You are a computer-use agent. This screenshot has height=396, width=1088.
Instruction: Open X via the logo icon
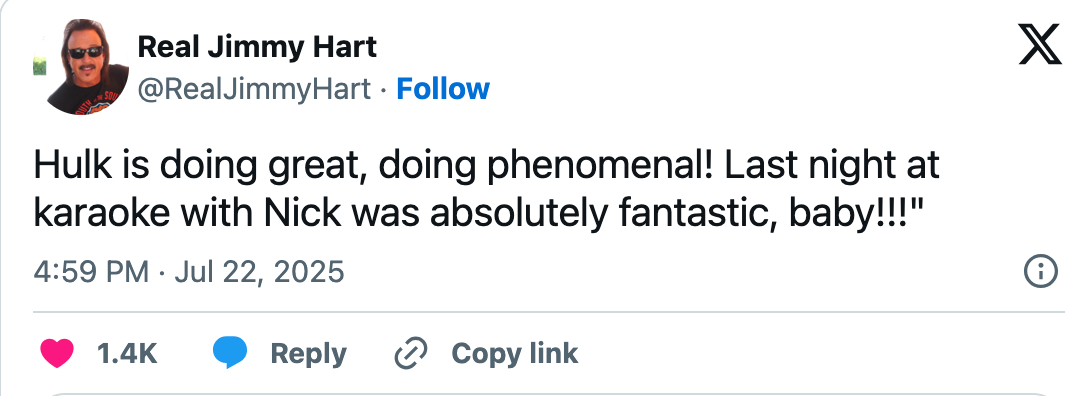click(1039, 44)
